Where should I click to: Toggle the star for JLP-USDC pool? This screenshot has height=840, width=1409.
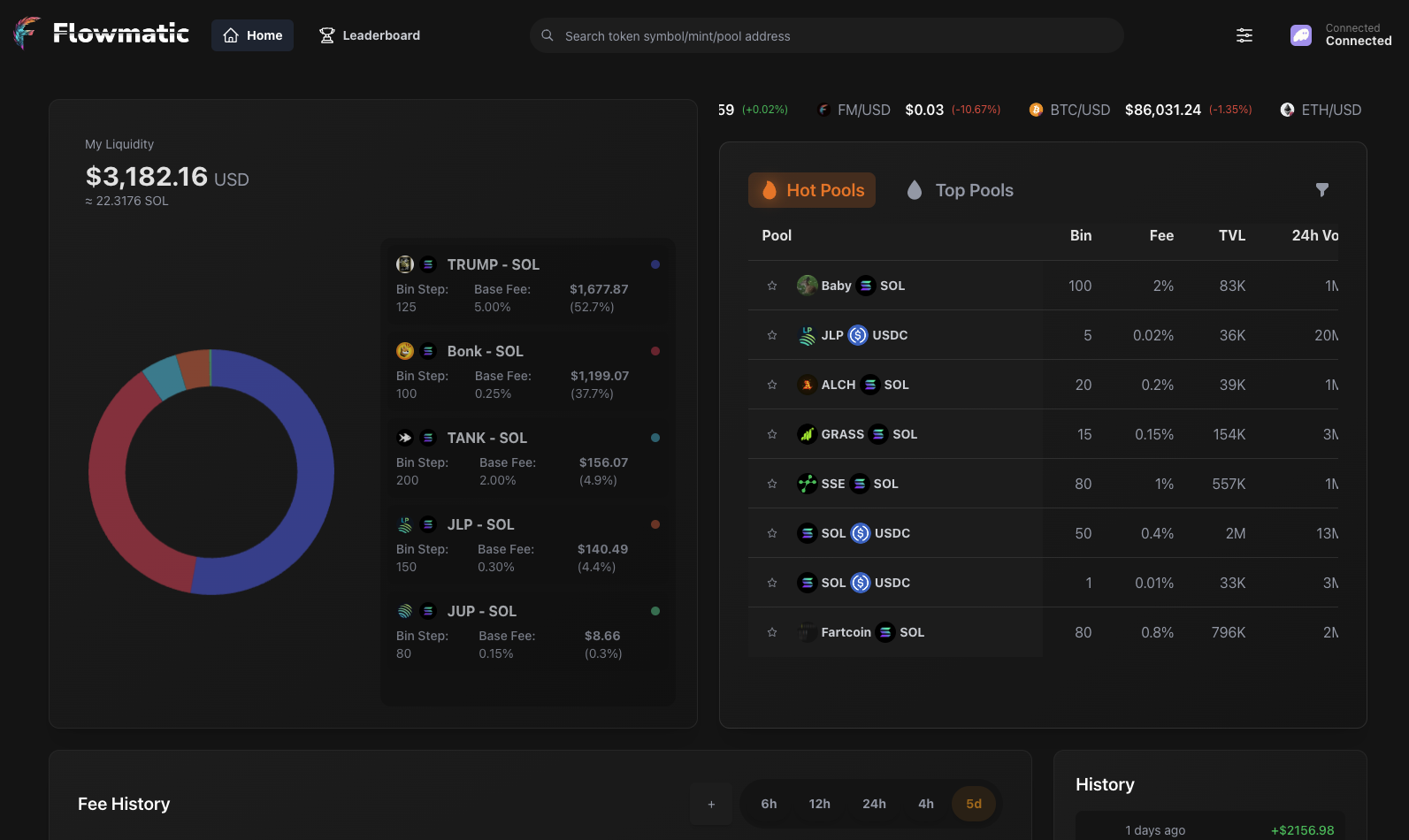772,335
